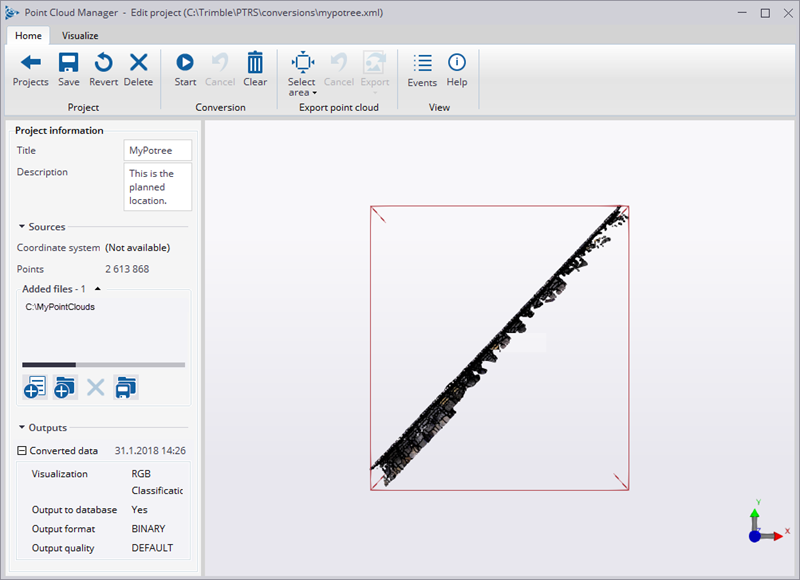Screen dimensions: 800x580
Task: Open the Select area dropdown
Action: tap(301, 72)
